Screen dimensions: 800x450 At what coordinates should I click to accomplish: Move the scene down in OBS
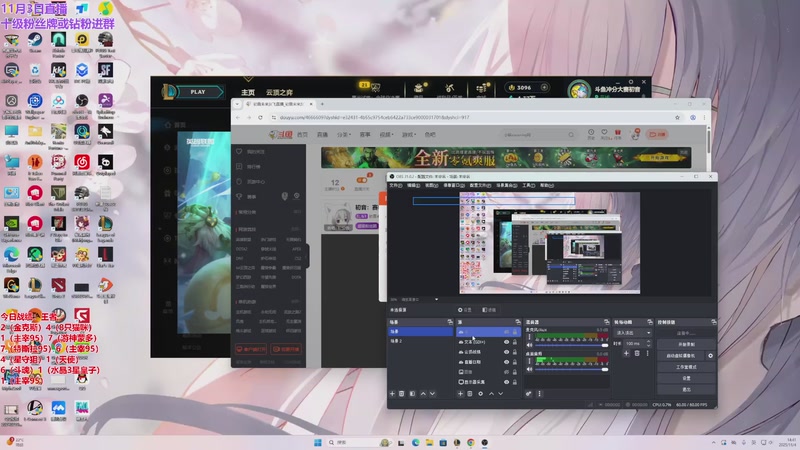[432, 394]
